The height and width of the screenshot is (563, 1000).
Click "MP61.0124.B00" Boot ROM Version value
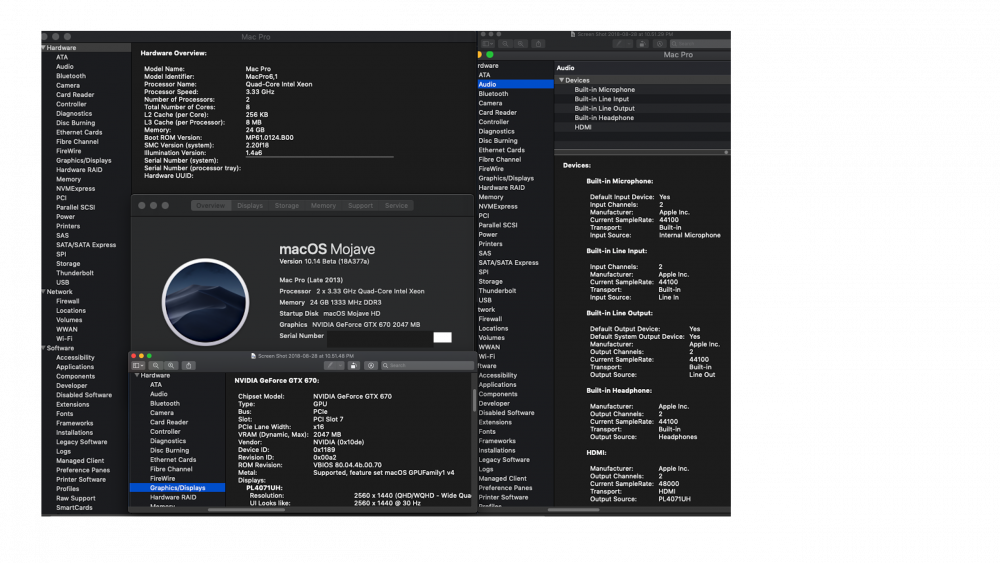(269, 138)
